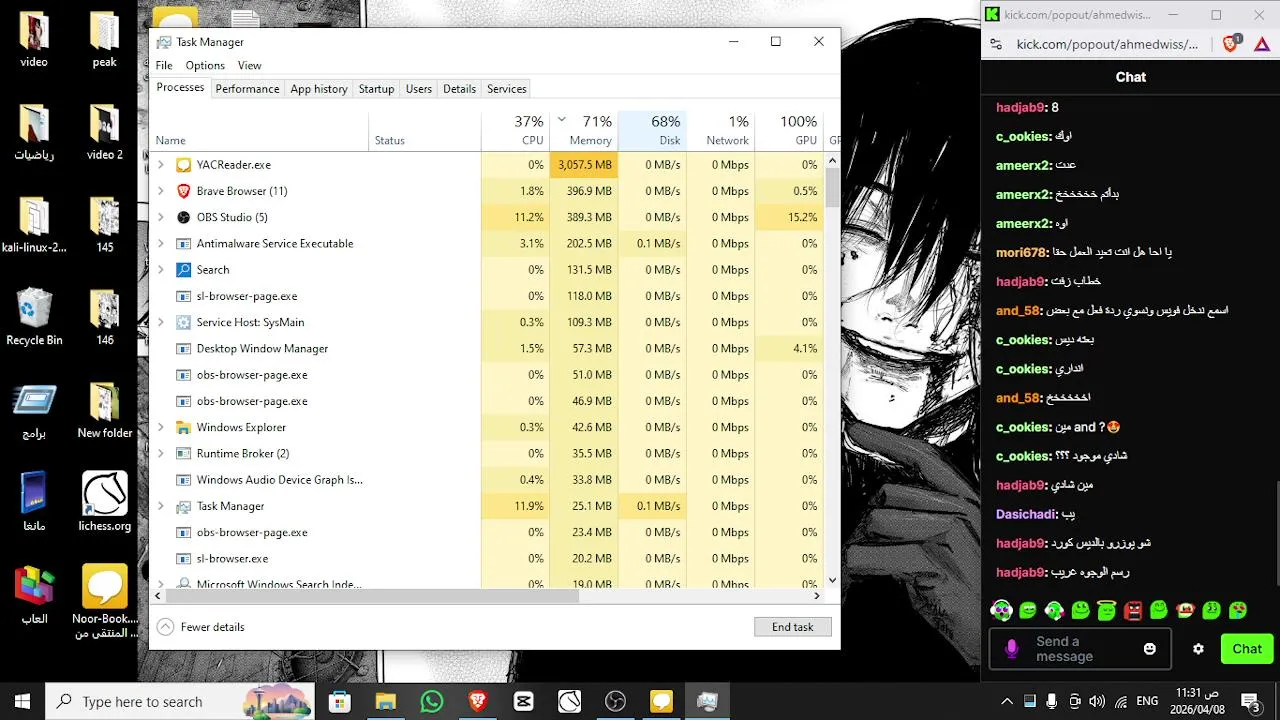Screen dimensions: 1280x720
Task: Switch to the Services tab
Action: 506,89
